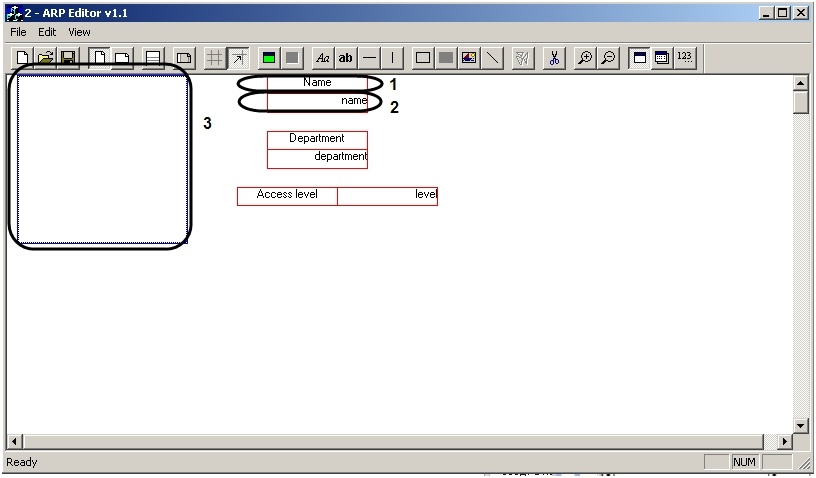Click the 'Ready' status bar text

[22, 462]
